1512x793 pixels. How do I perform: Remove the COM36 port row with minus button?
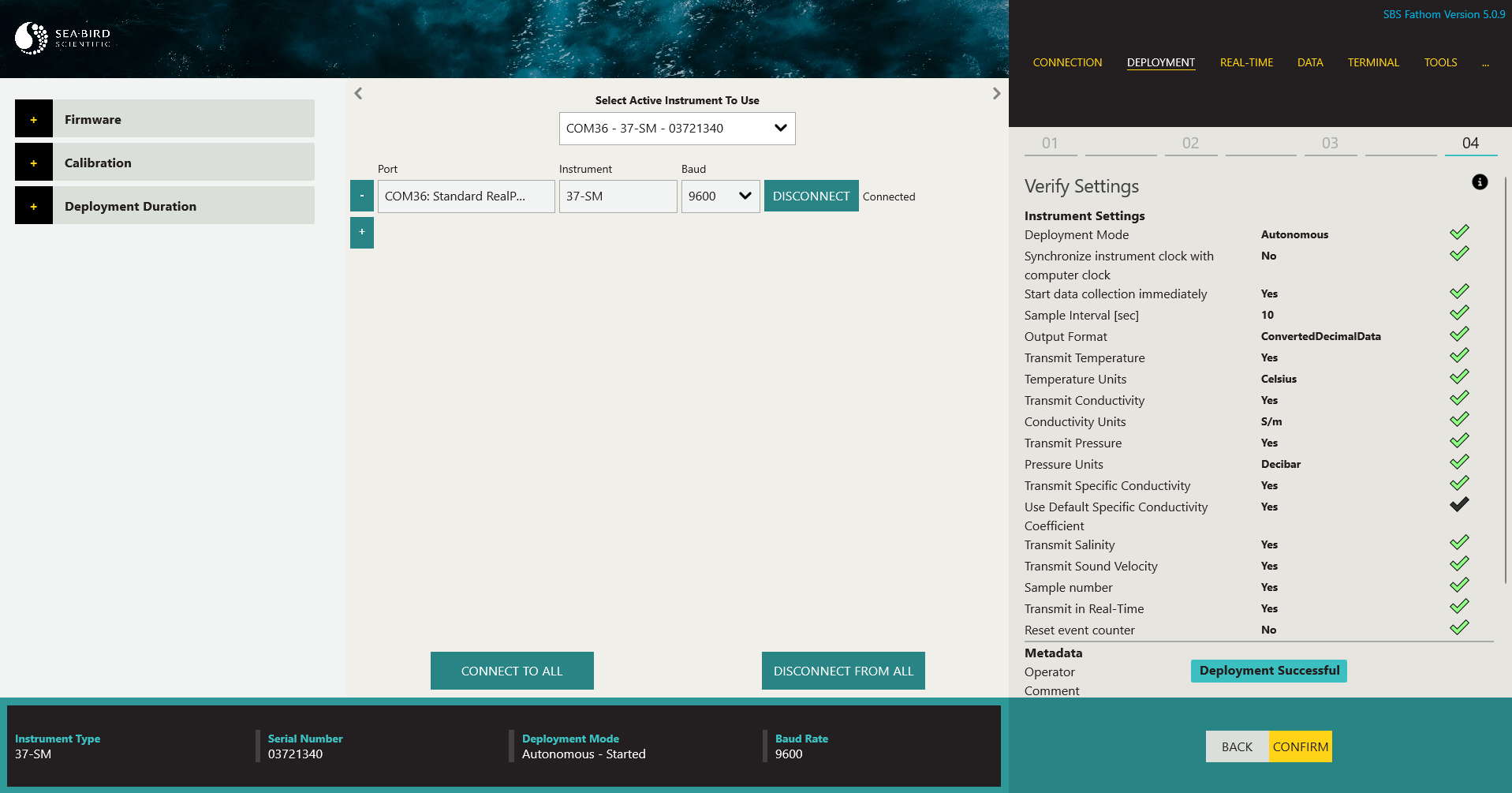point(362,196)
